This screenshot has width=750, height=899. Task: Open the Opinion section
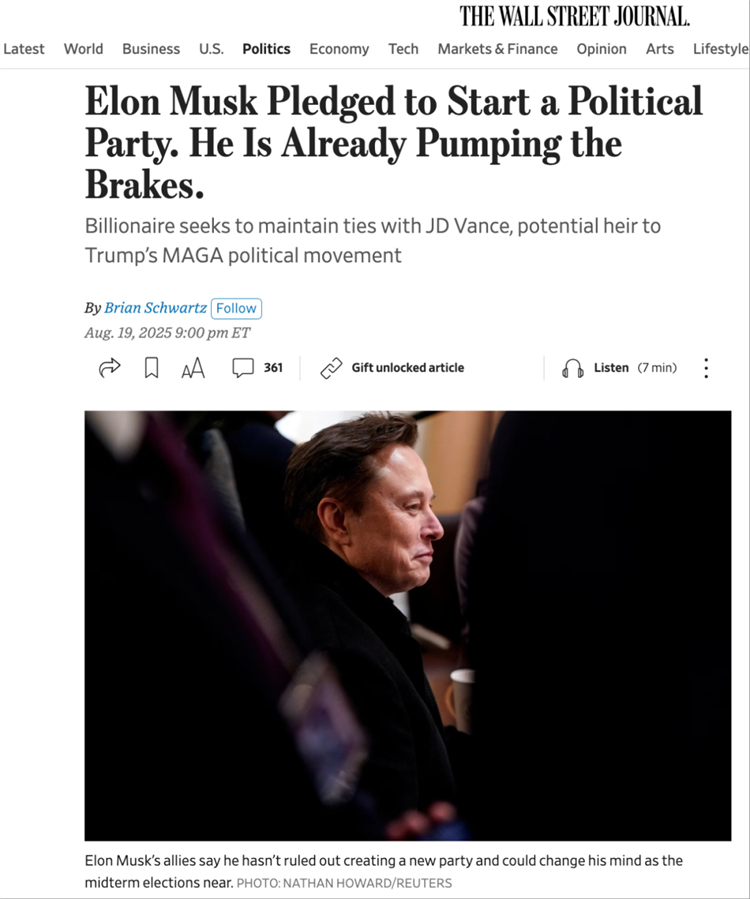pos(601,48)
